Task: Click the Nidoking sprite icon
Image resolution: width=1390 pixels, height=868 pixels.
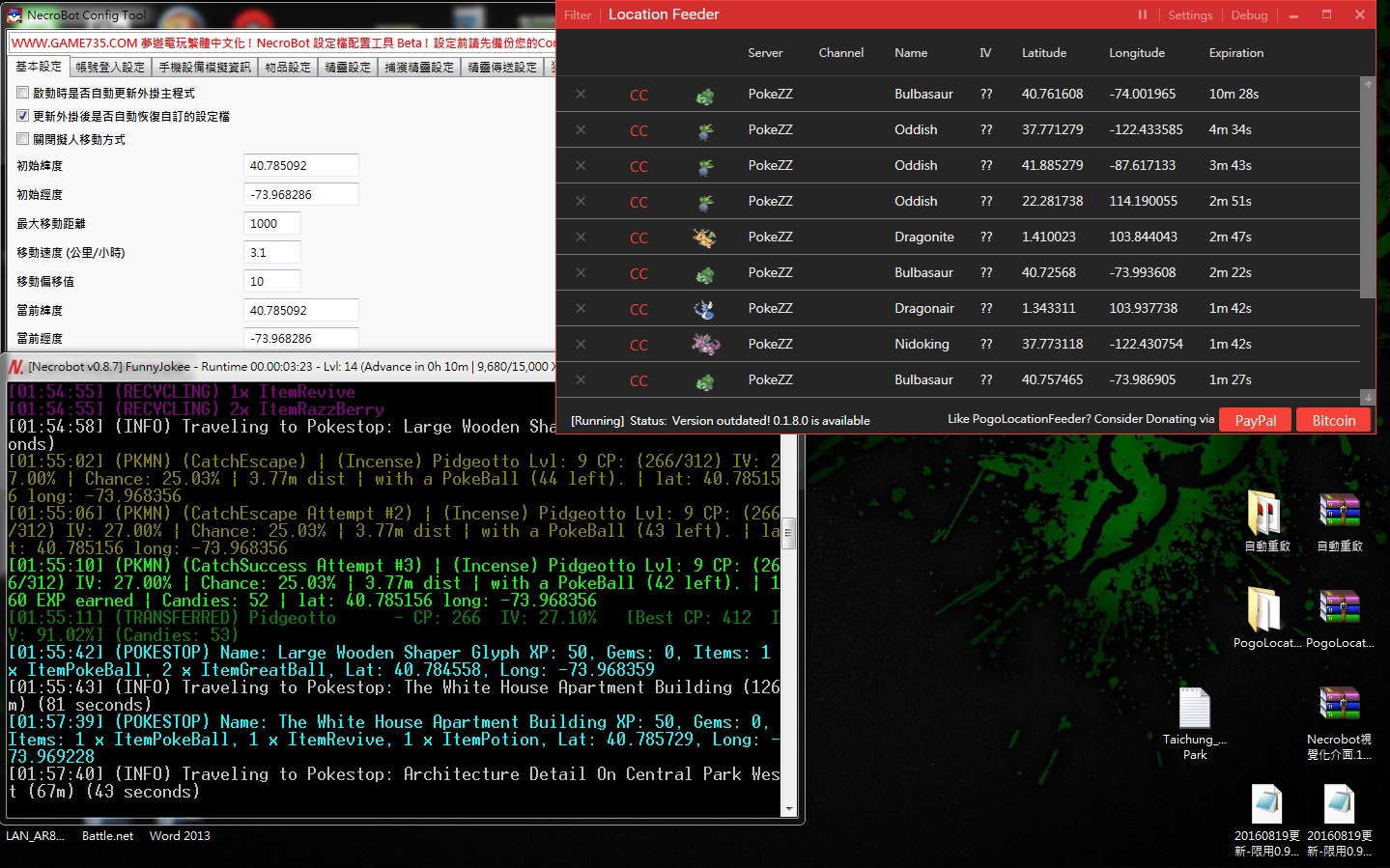Action: (706, 344)
